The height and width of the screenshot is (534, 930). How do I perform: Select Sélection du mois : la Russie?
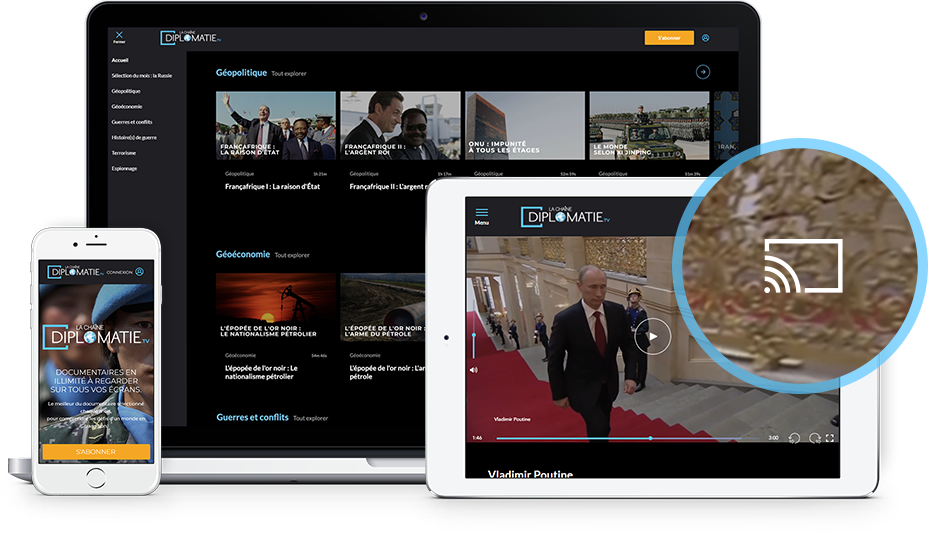(x=142, y=76)
